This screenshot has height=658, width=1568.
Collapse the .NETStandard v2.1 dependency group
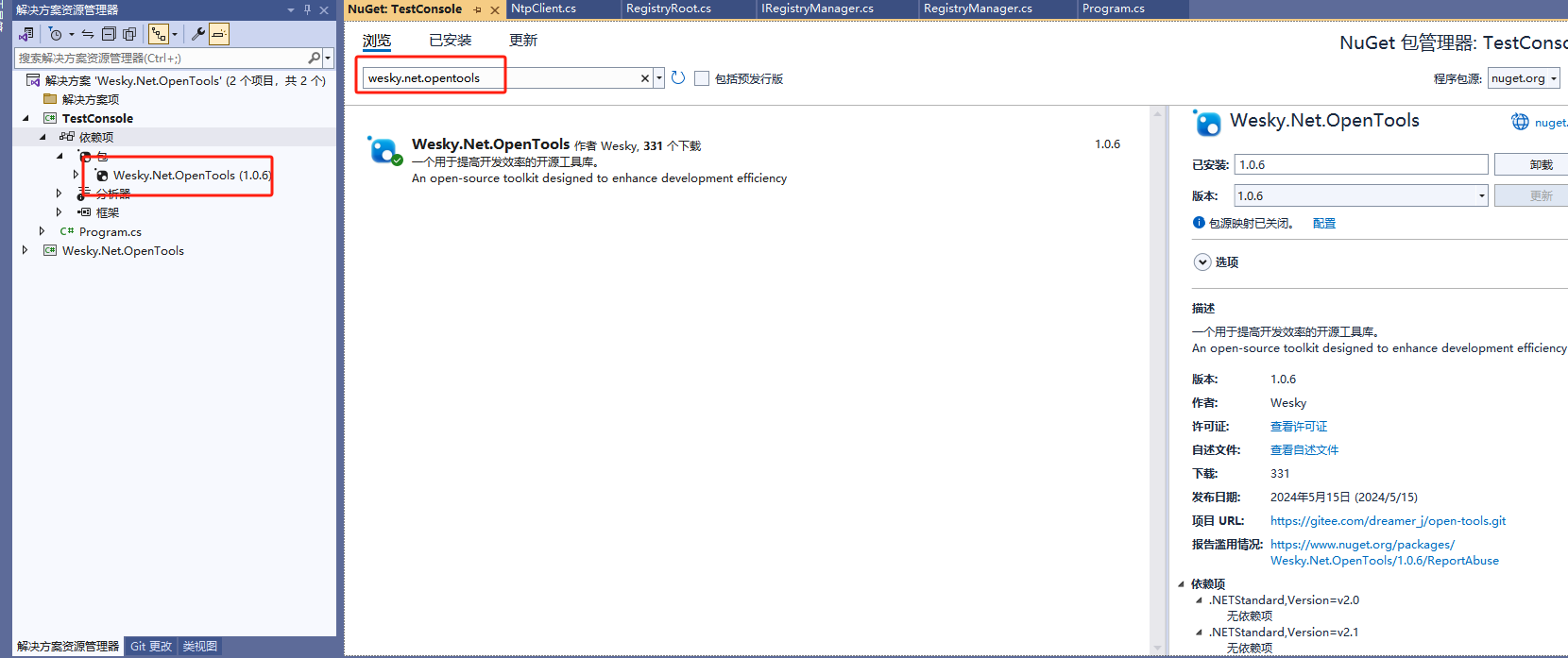coord(1200,632)
